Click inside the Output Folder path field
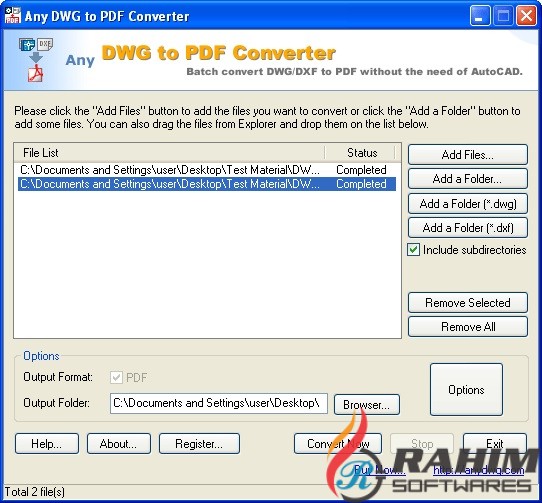542x503 pixels. pyautogui.click(x=218, y=403)
